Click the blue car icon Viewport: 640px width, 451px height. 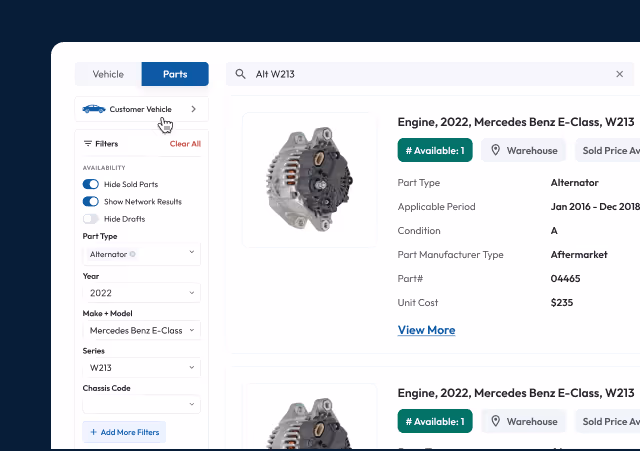pyautogui.click(x=94, y=109)
